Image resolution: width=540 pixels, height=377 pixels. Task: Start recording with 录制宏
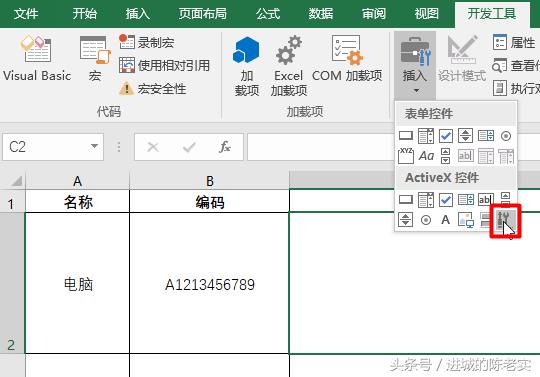point(147,42)
